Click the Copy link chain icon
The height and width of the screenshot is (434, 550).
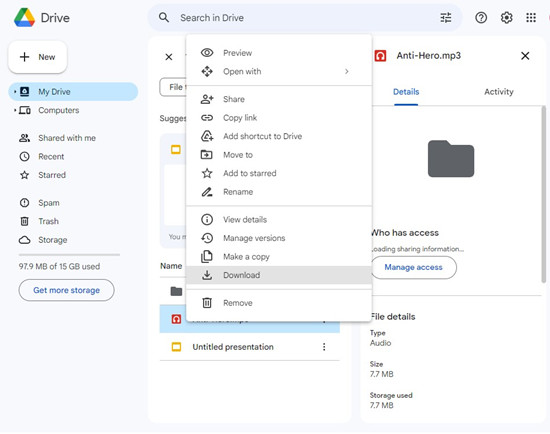coord(207,118)
